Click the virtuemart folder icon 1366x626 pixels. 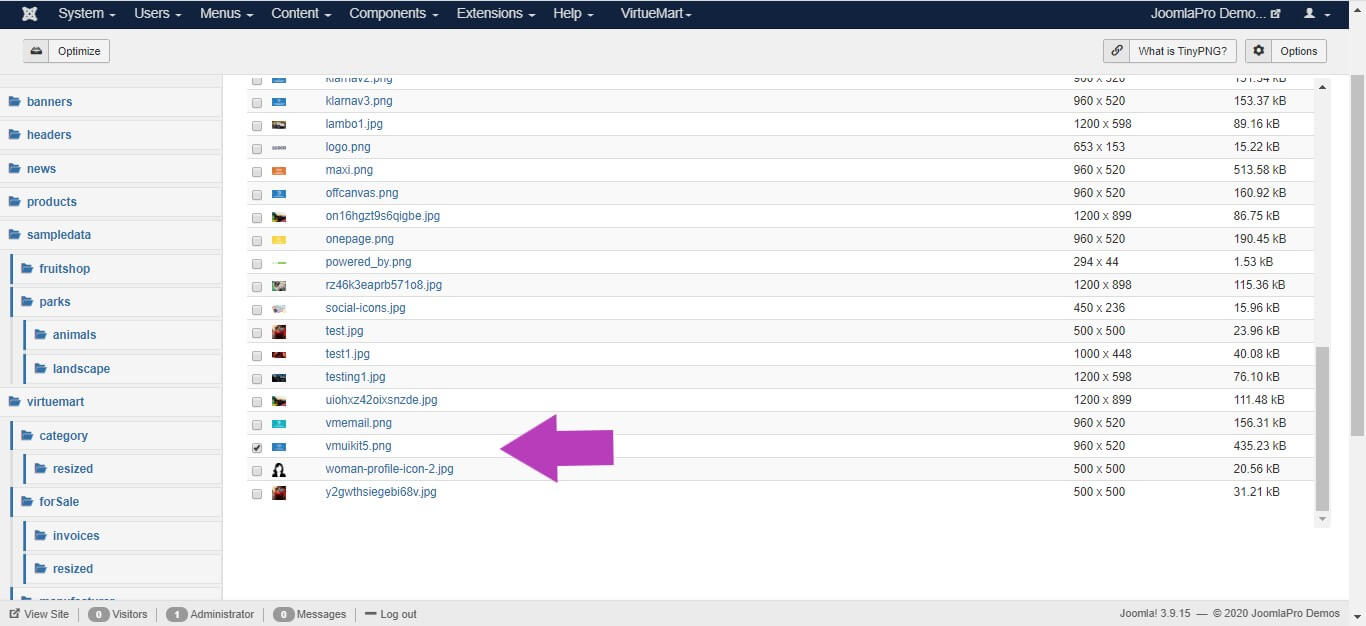15,402
